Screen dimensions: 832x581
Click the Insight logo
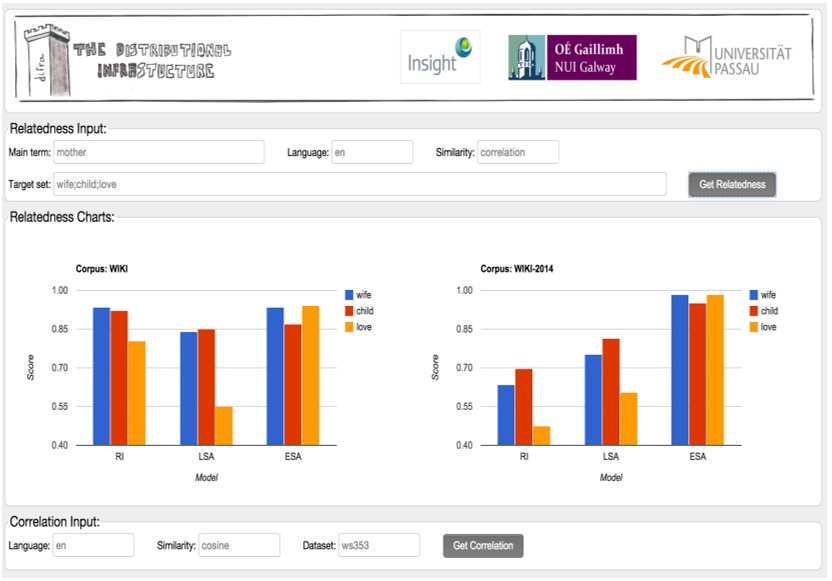(440, 57)
